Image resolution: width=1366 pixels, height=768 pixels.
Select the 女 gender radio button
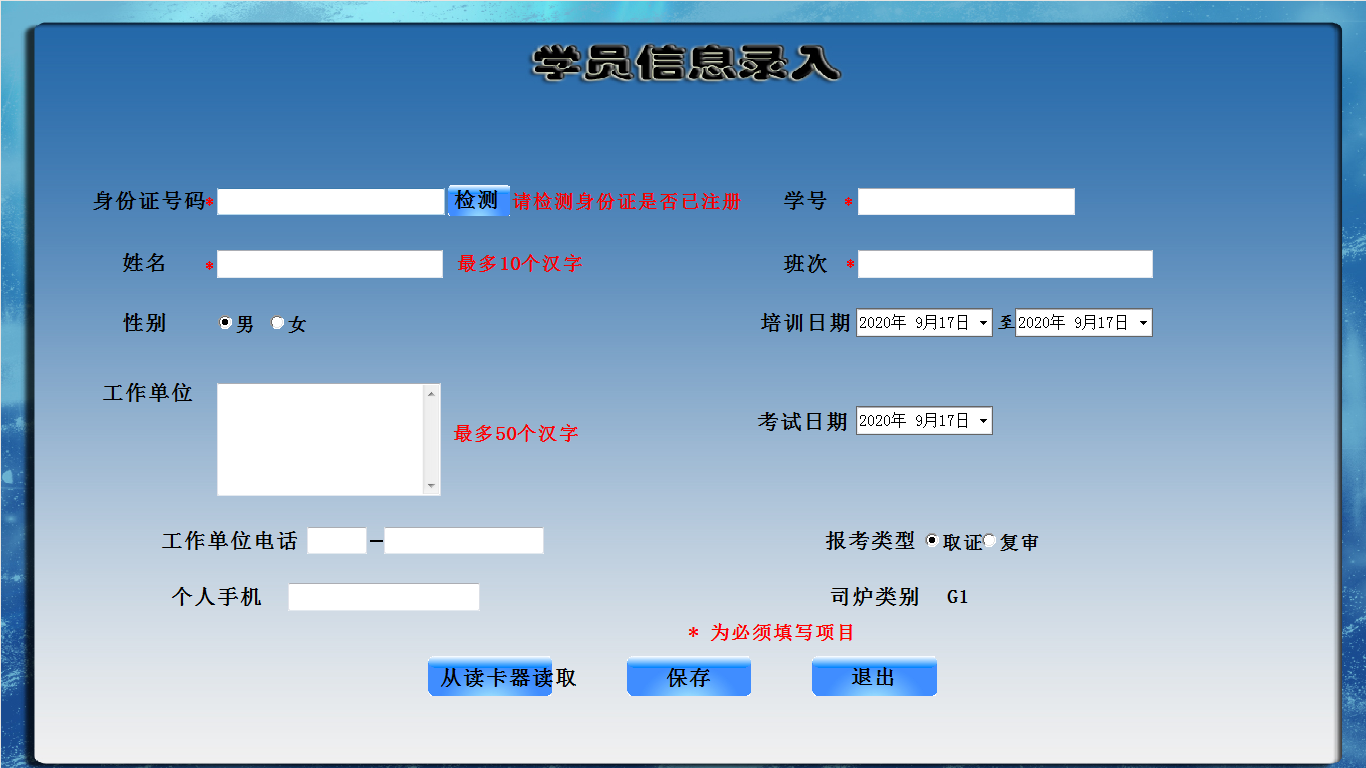click(x=278, y=323)
